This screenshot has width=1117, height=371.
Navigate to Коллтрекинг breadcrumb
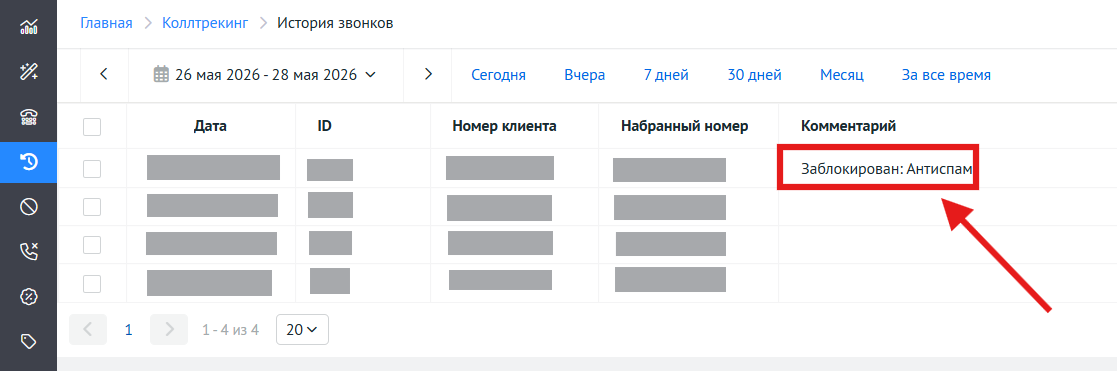[205, 23]
